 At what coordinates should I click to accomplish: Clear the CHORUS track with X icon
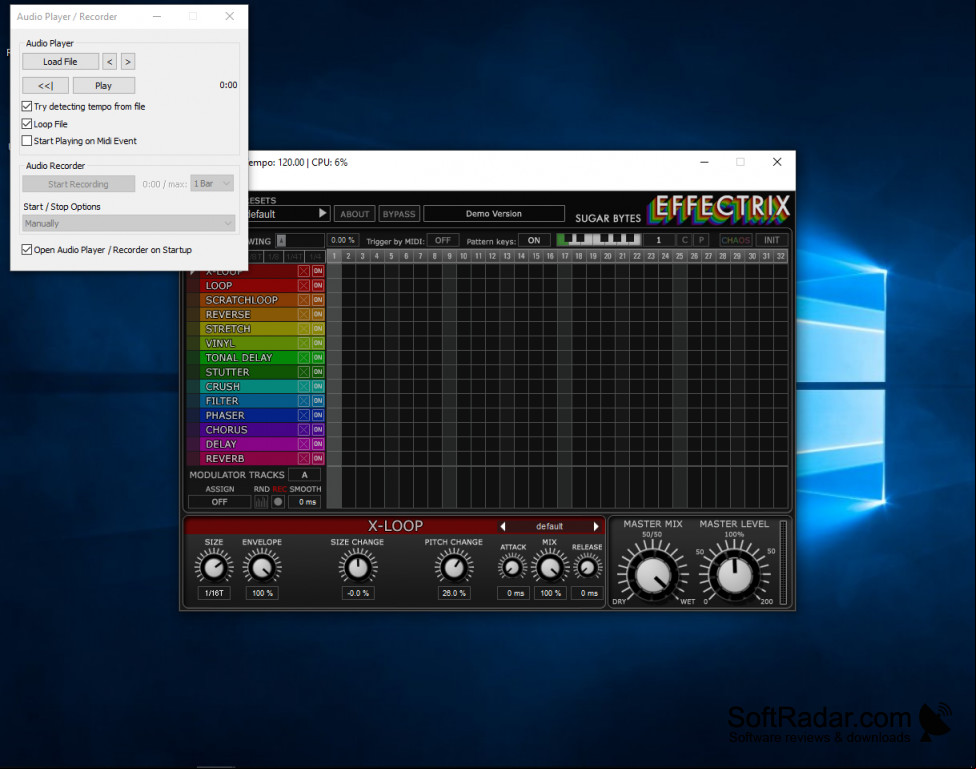[303, 430]
